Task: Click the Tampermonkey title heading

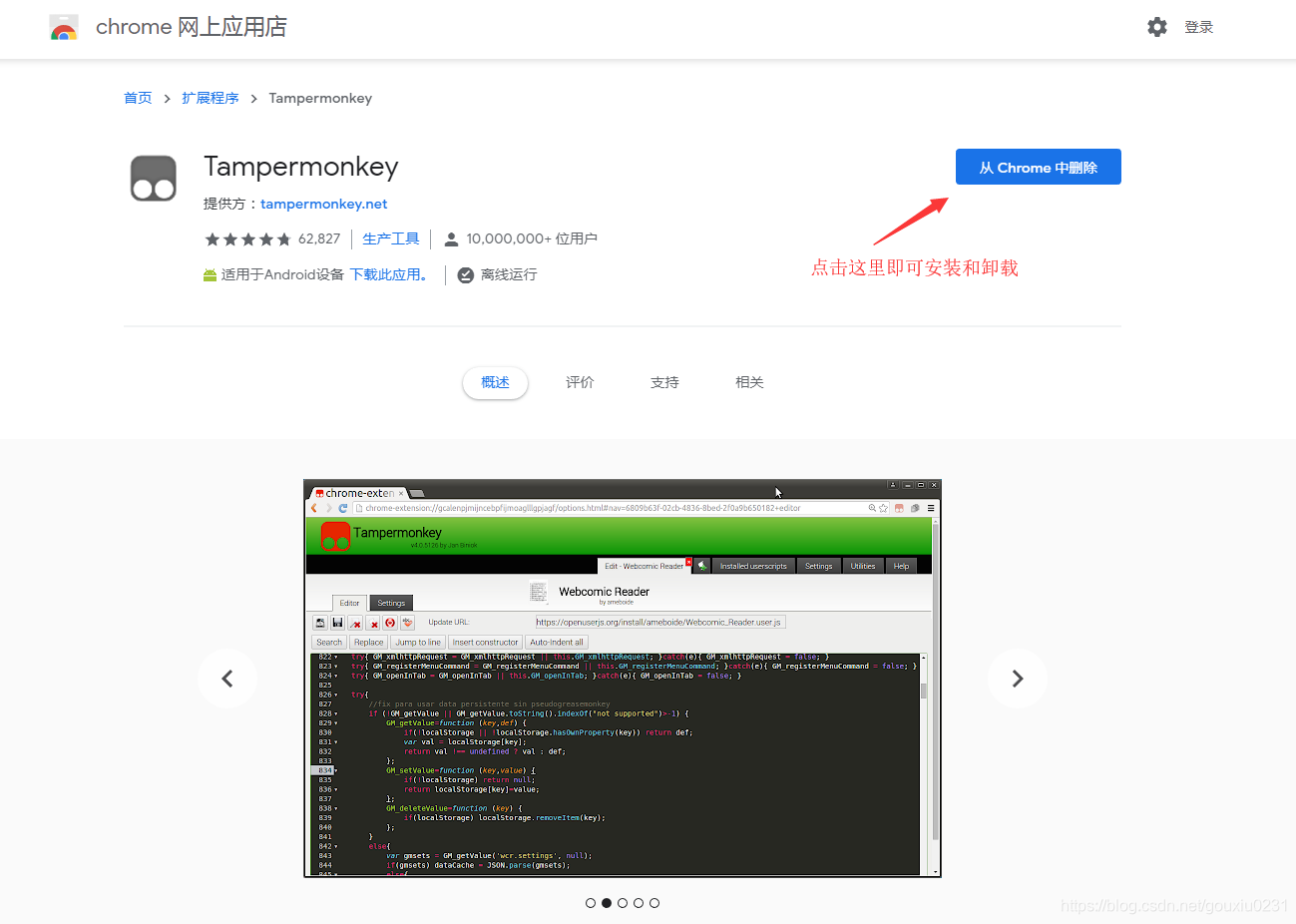Action: tap(301, 167)
